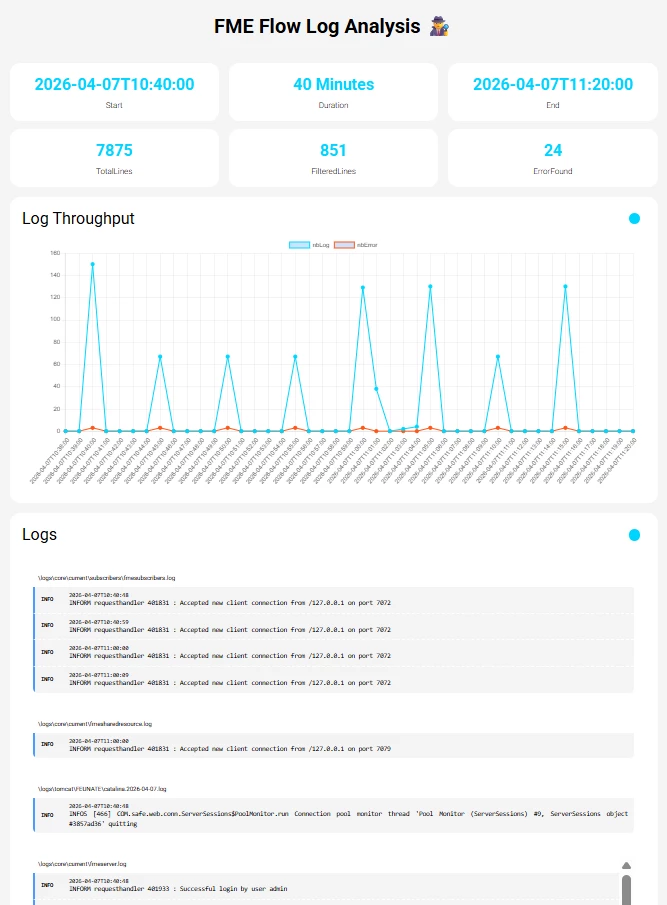Click the scroll-up arrow in the Logs panel

point(626,865)
